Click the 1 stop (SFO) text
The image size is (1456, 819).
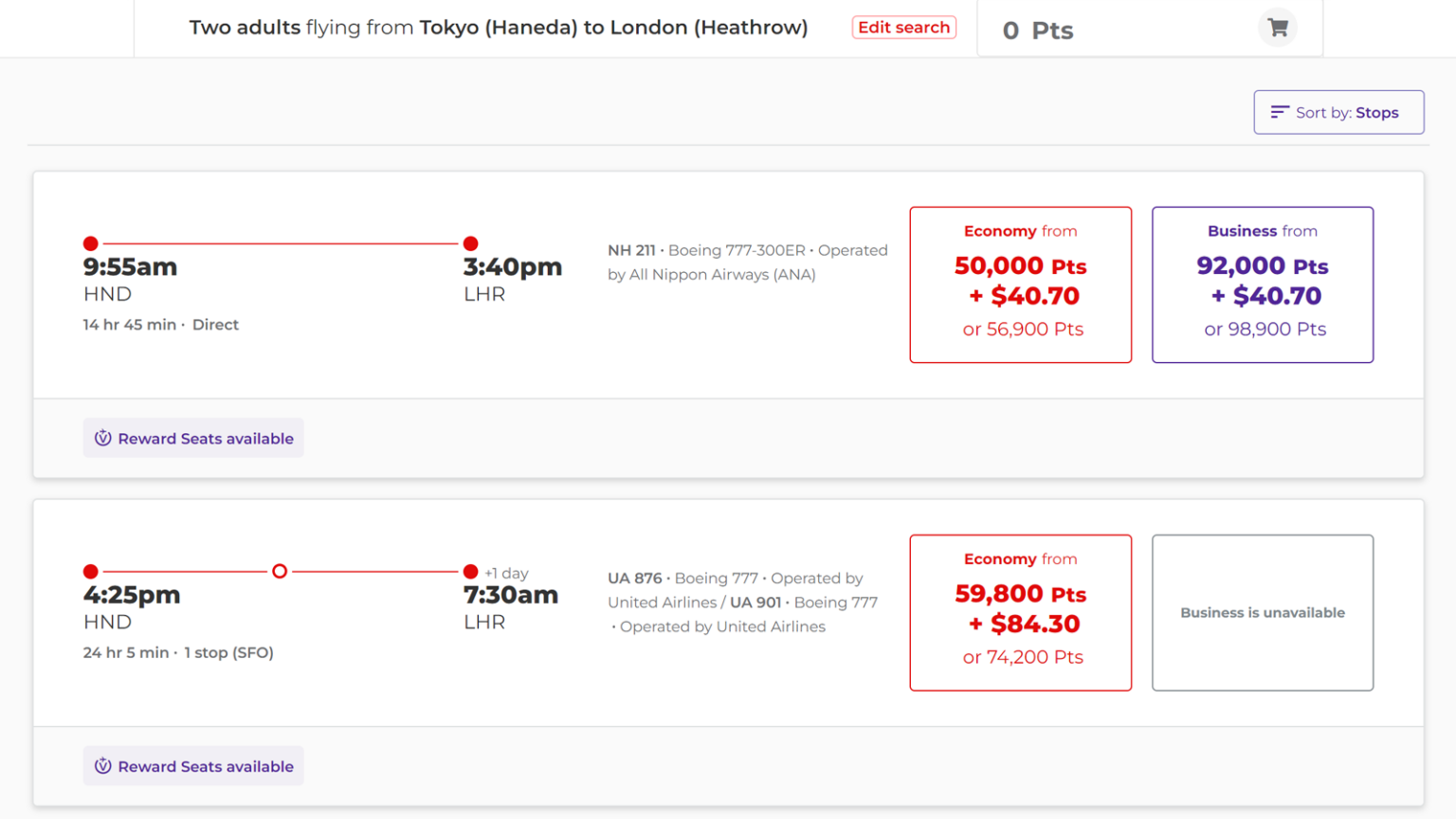(x=229, y=652)
